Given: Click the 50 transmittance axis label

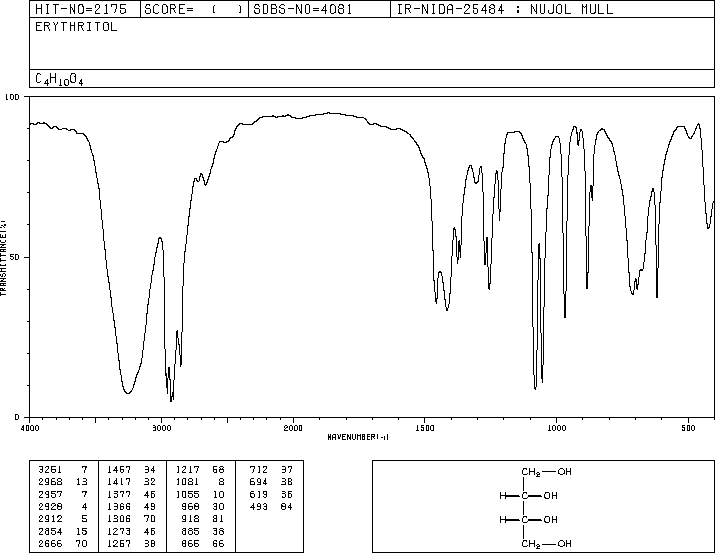Looking at the screenshot, I should coord(16,257).
